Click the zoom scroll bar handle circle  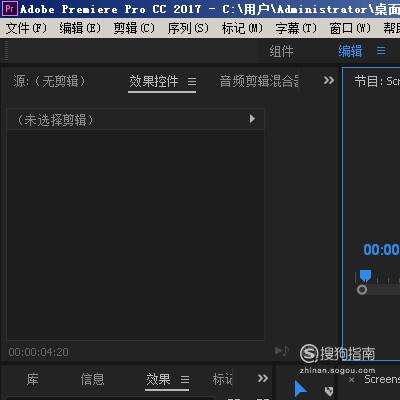(x=362, y=289)
